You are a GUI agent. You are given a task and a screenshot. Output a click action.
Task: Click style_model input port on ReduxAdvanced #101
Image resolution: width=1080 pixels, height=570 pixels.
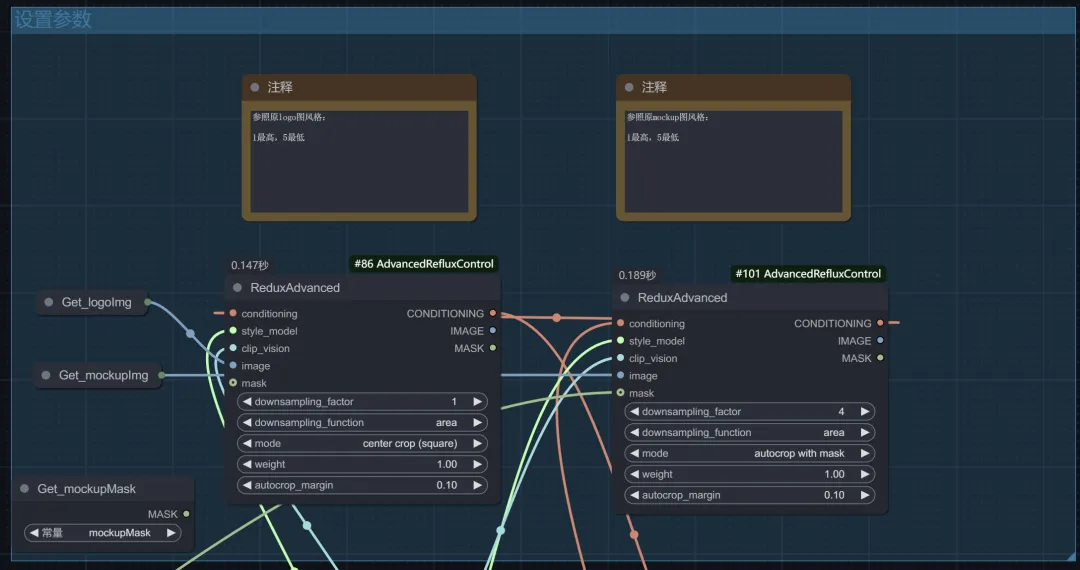coord(621,341)
